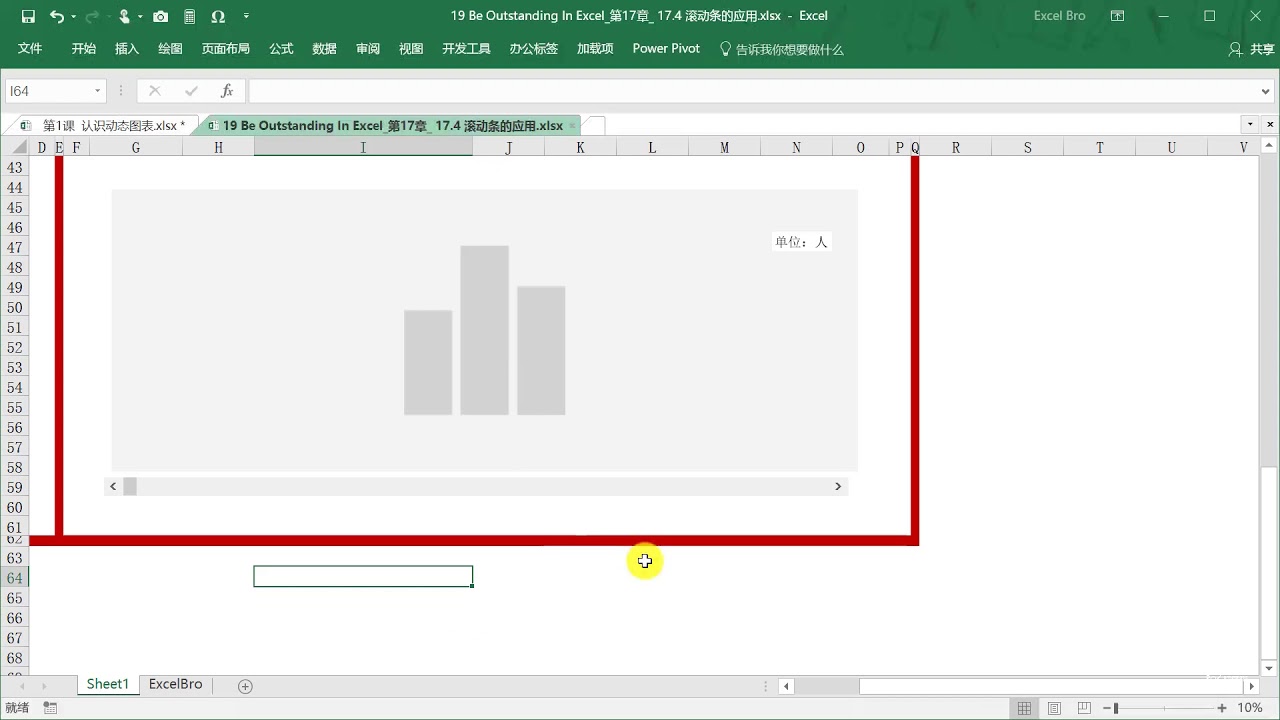Expand the Name Box dropdown arrow
This screenshot has height=720, width=1280.
point(98,91)
